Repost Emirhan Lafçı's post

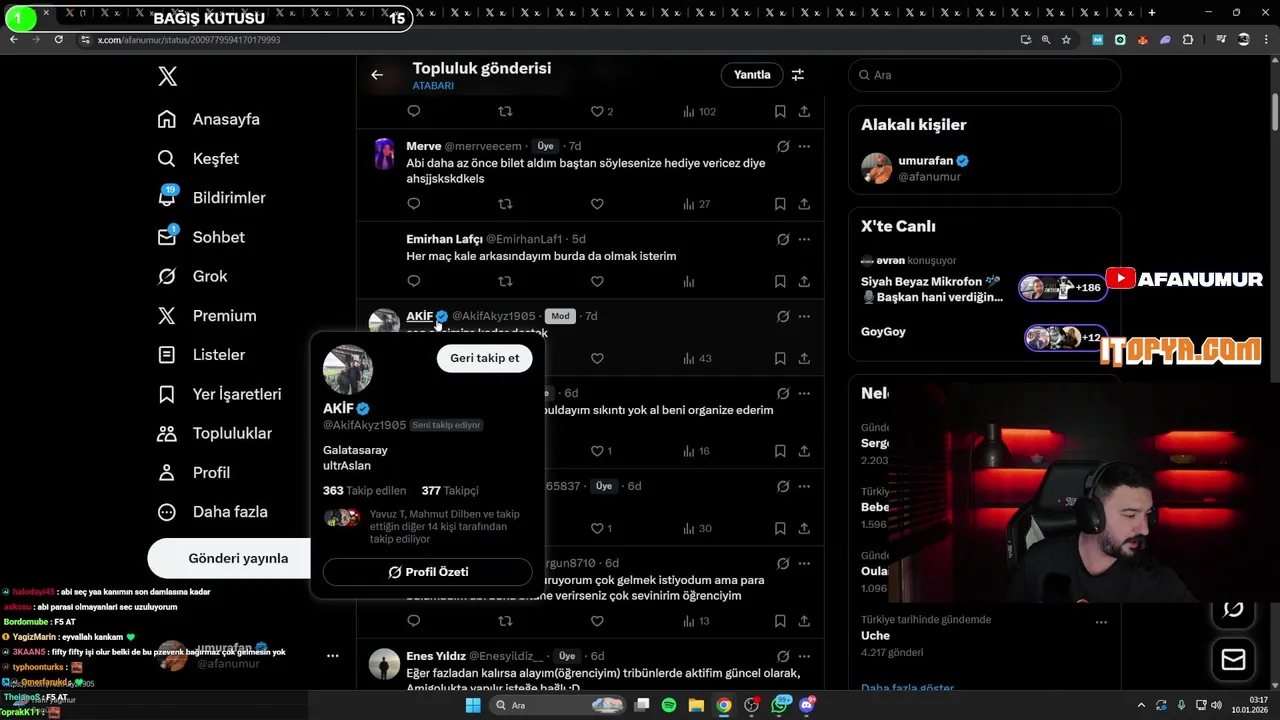tap(505, 282)
